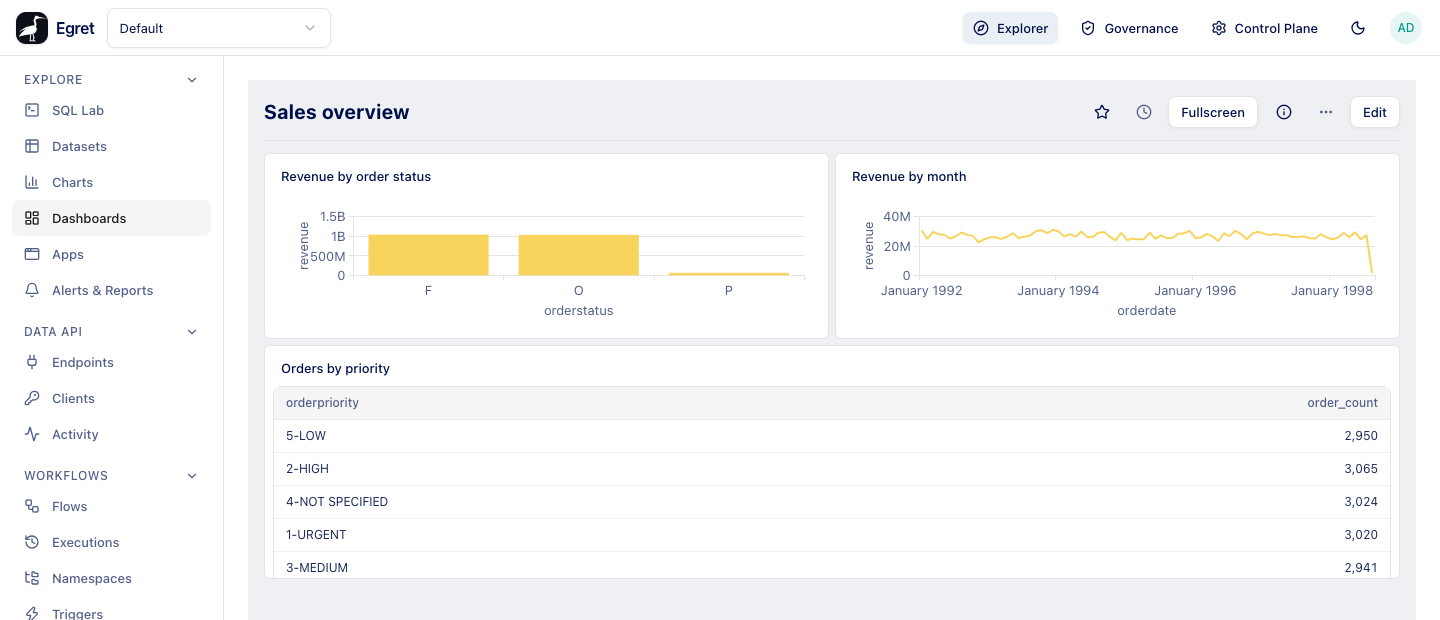Collapse the EXPLORE section
This screenshot has height=620, width=1440.
[111, 80]
